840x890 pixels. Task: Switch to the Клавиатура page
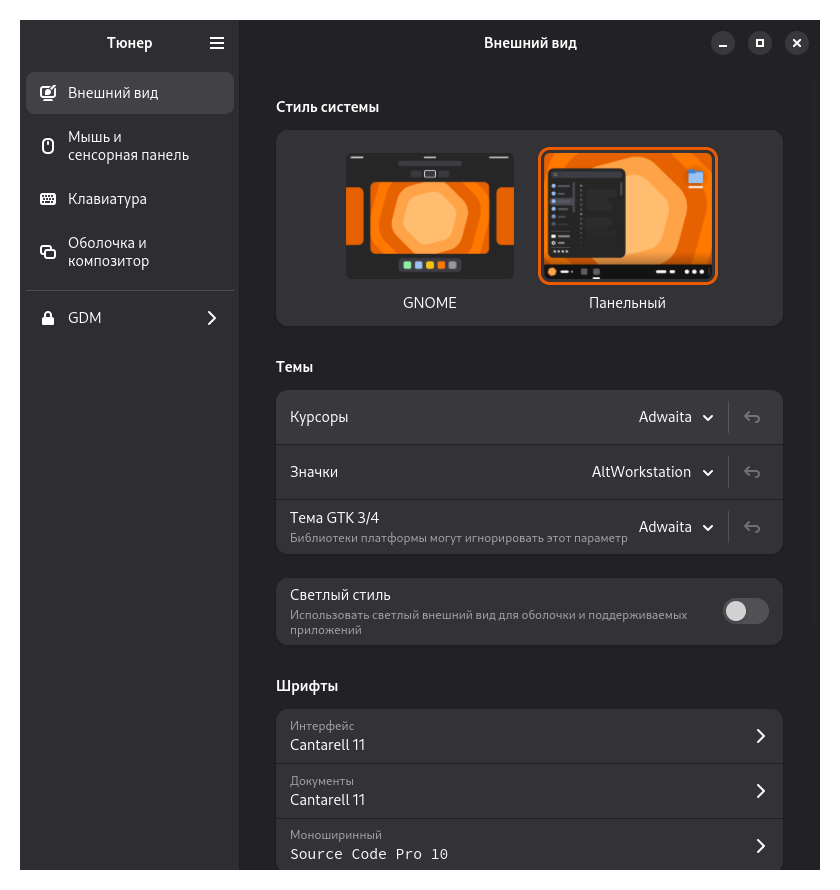pos(130,199)
